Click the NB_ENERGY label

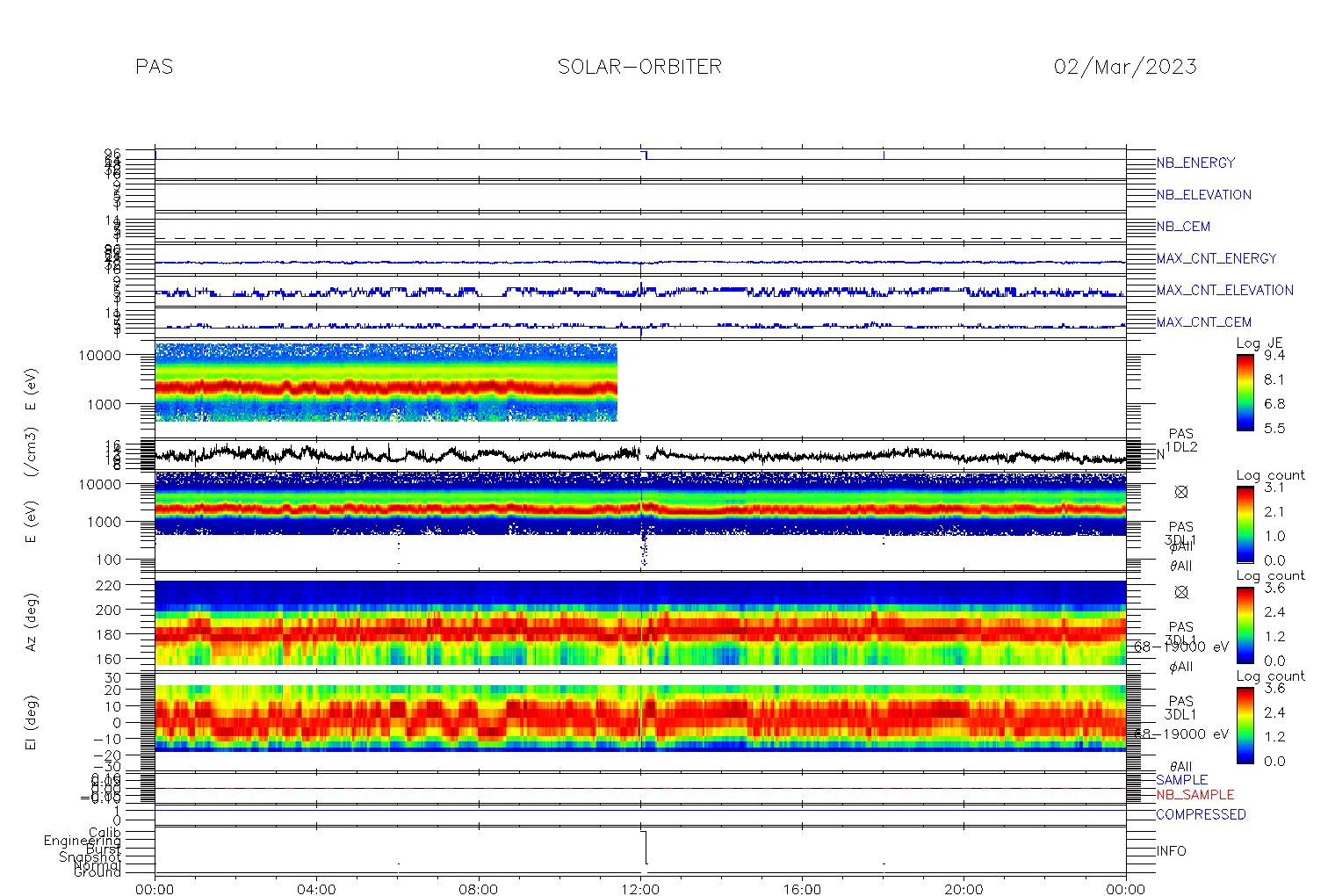tap(1195, 163)
